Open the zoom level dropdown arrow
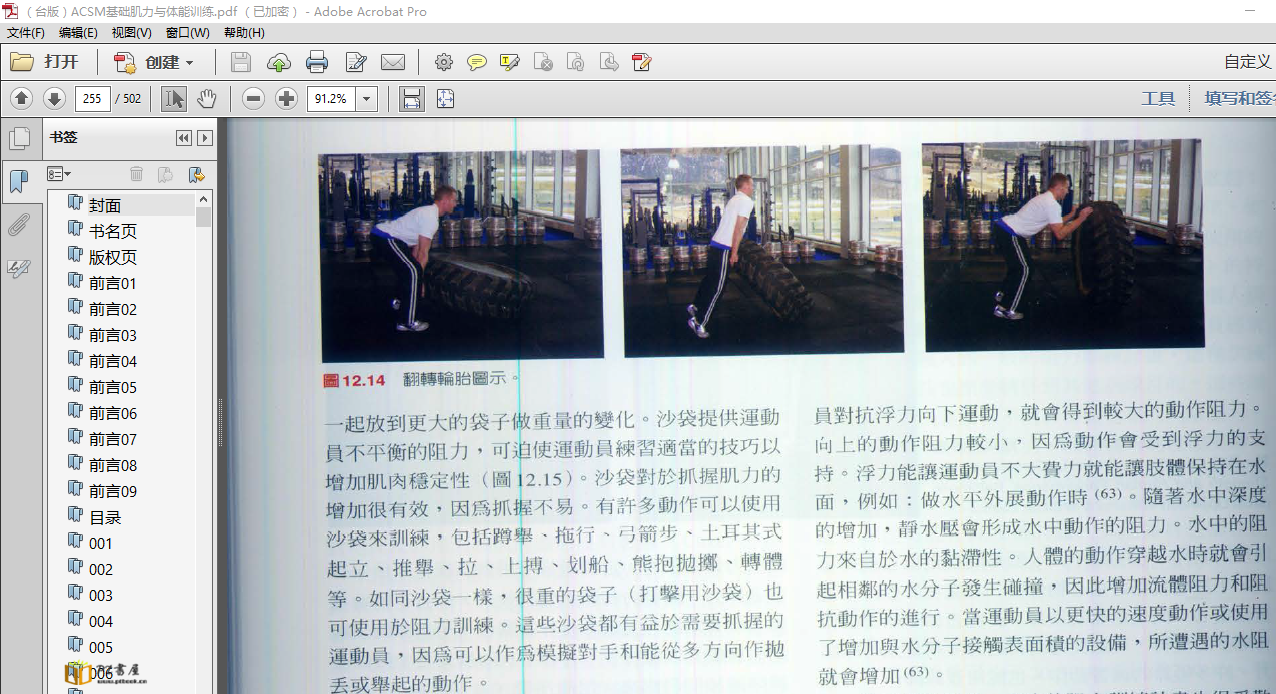This screenshot has height=694, width=1276. tap(367, 98)
